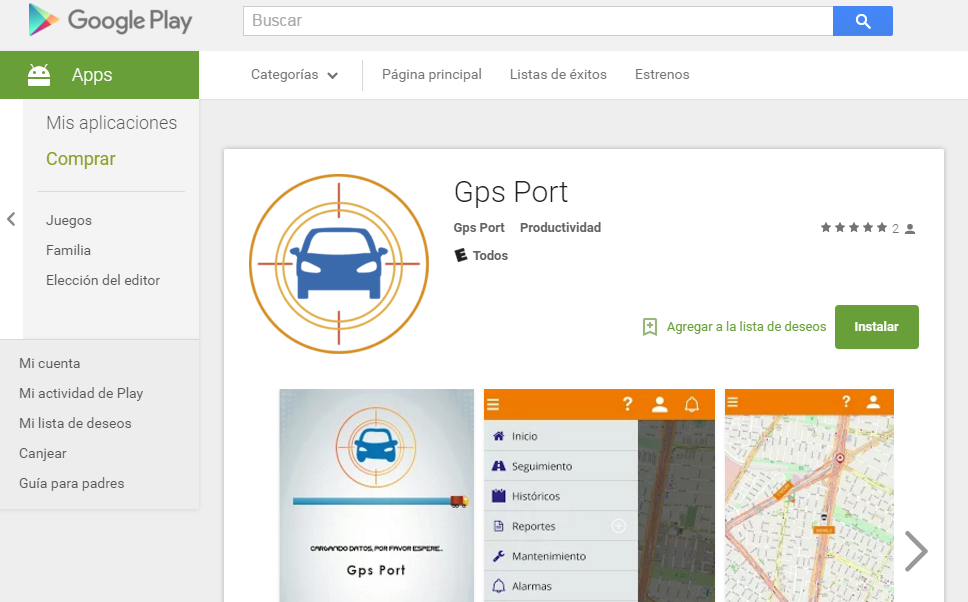Open the Página principal tab
Screen dimensions: 968x602
click(x=431, y=75)
